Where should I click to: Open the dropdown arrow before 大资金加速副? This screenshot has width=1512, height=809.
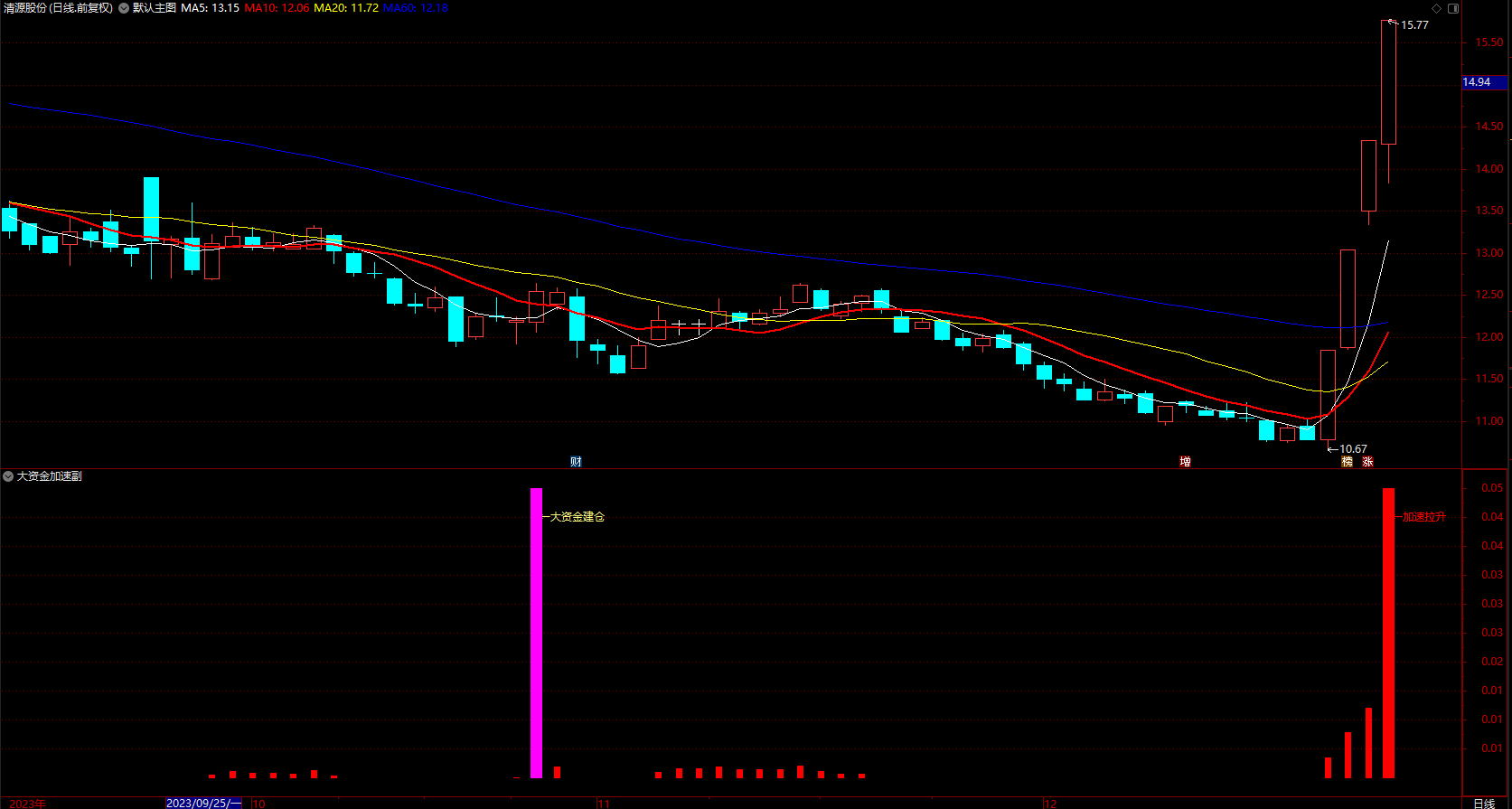(x=8, y=476)
